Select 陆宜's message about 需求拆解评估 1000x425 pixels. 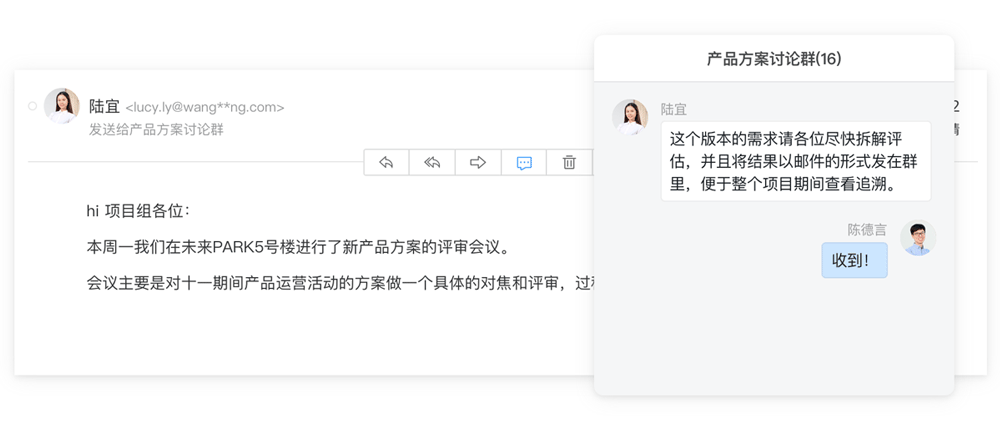tap(795, 160)
